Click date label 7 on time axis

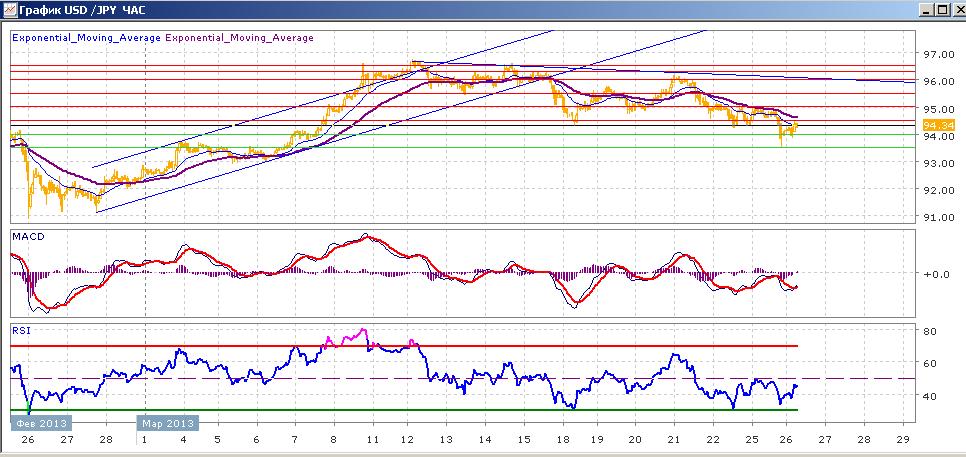pyautogui.click(x=294, y=440)
